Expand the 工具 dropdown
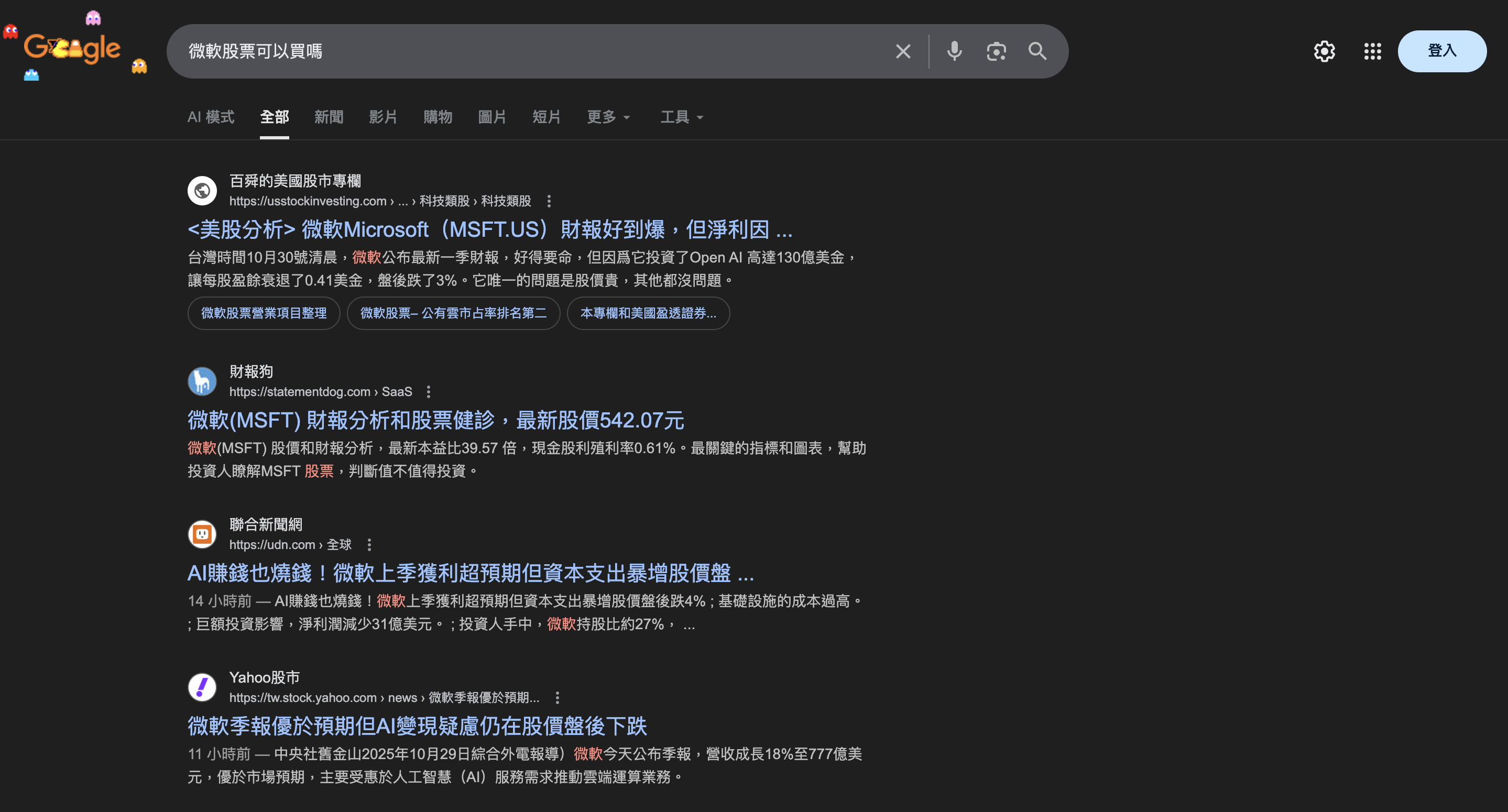The height and width of the screenshot is (812, 1508). pyautogui.click(x=681, y=117)
